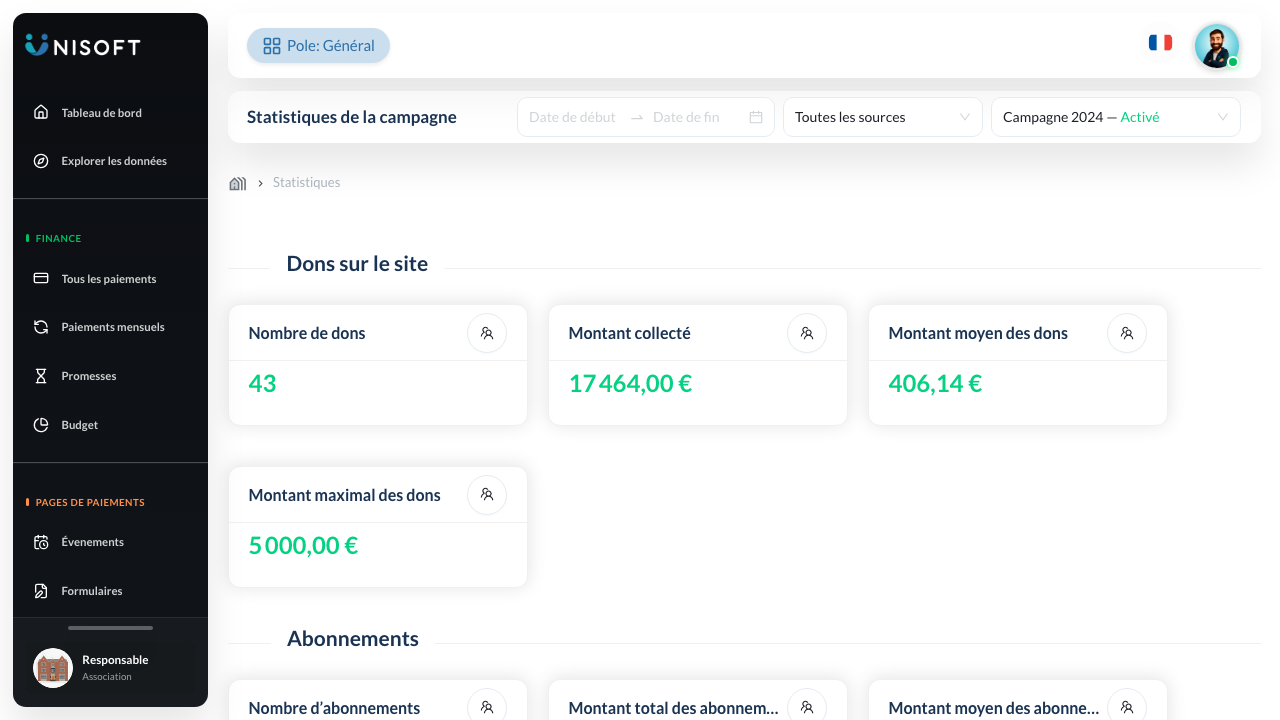Viewport: 1280px width, 720px height.
Task: Open Tableau de bord home icon
Action: point(41,112)
